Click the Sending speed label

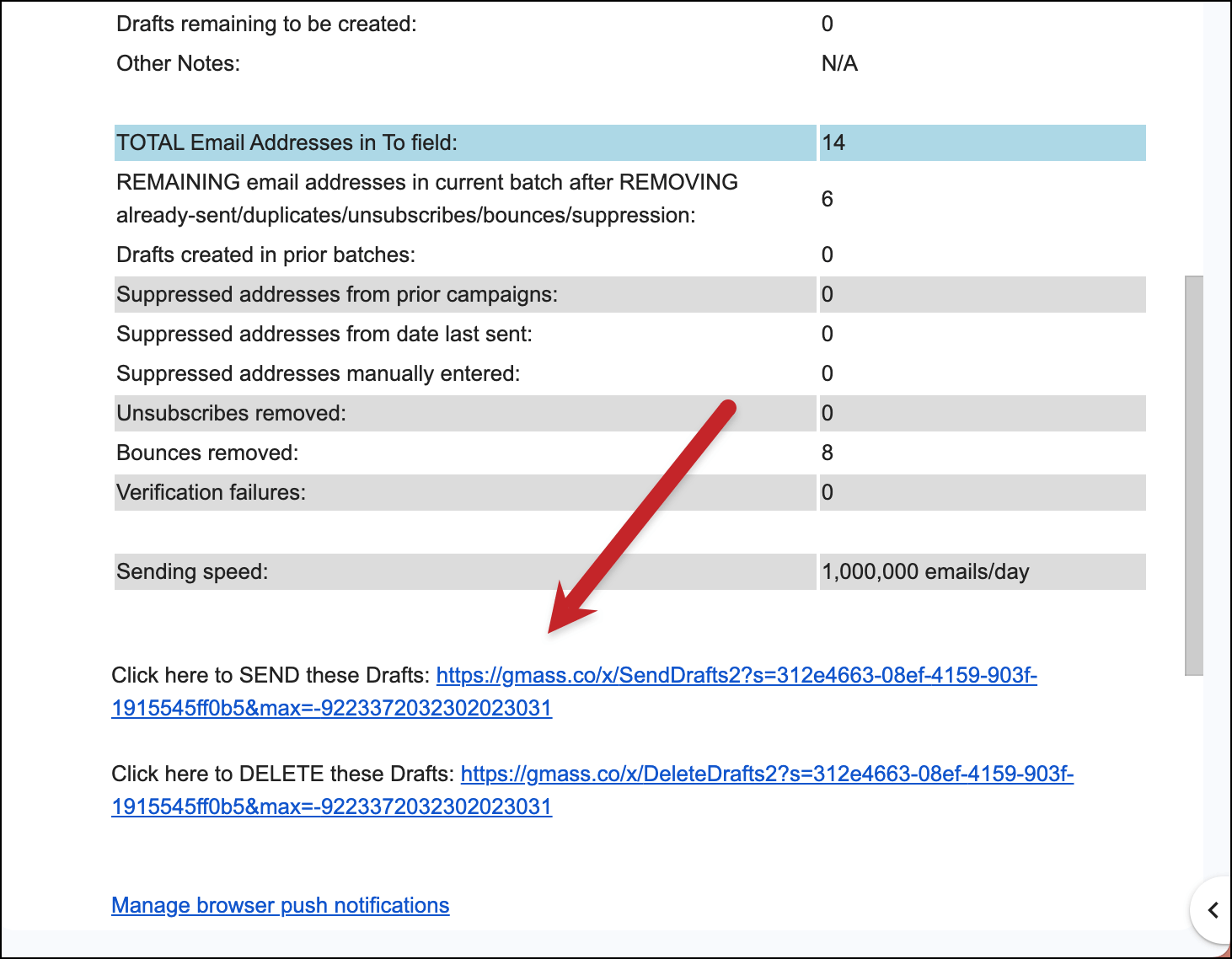192,571
